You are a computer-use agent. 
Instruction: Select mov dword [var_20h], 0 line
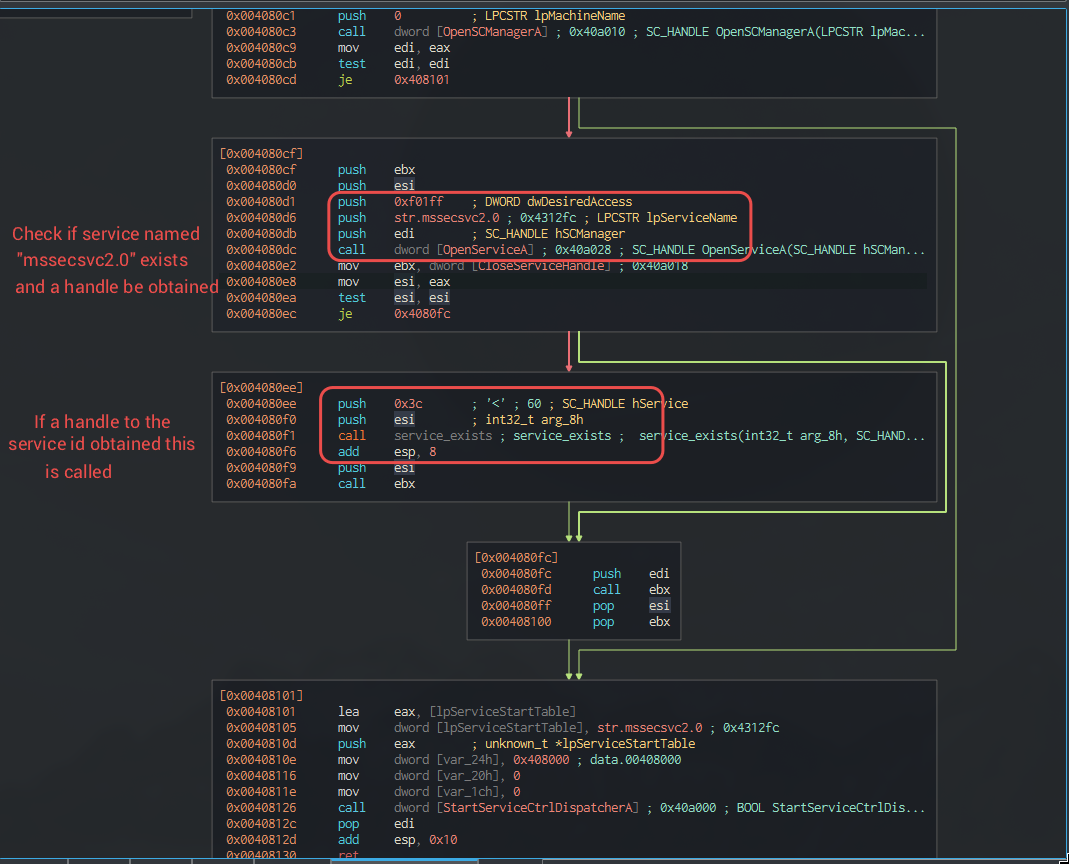click(x=374, y=776)
